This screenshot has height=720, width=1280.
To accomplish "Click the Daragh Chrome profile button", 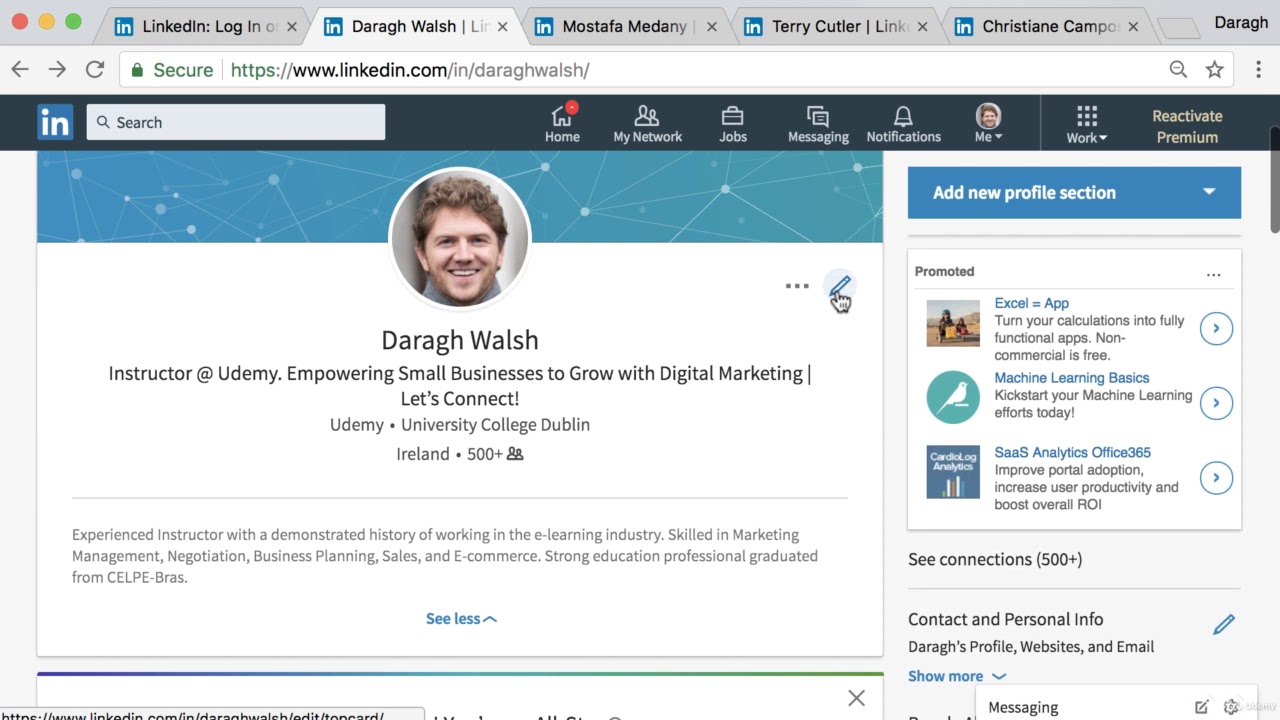I will [x=1240, y=22].
